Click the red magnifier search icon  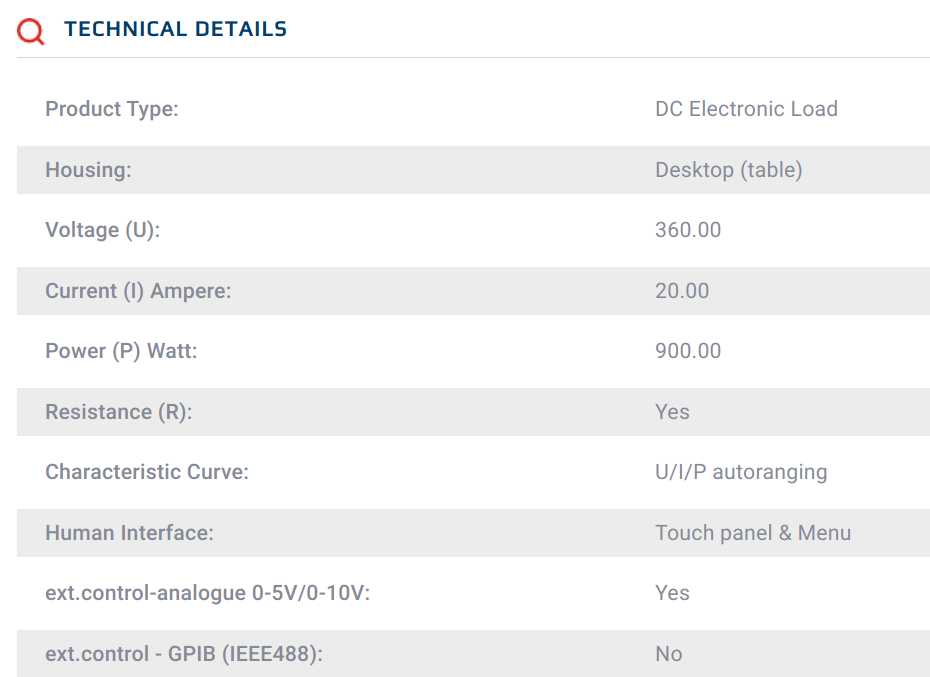[31, 31]
